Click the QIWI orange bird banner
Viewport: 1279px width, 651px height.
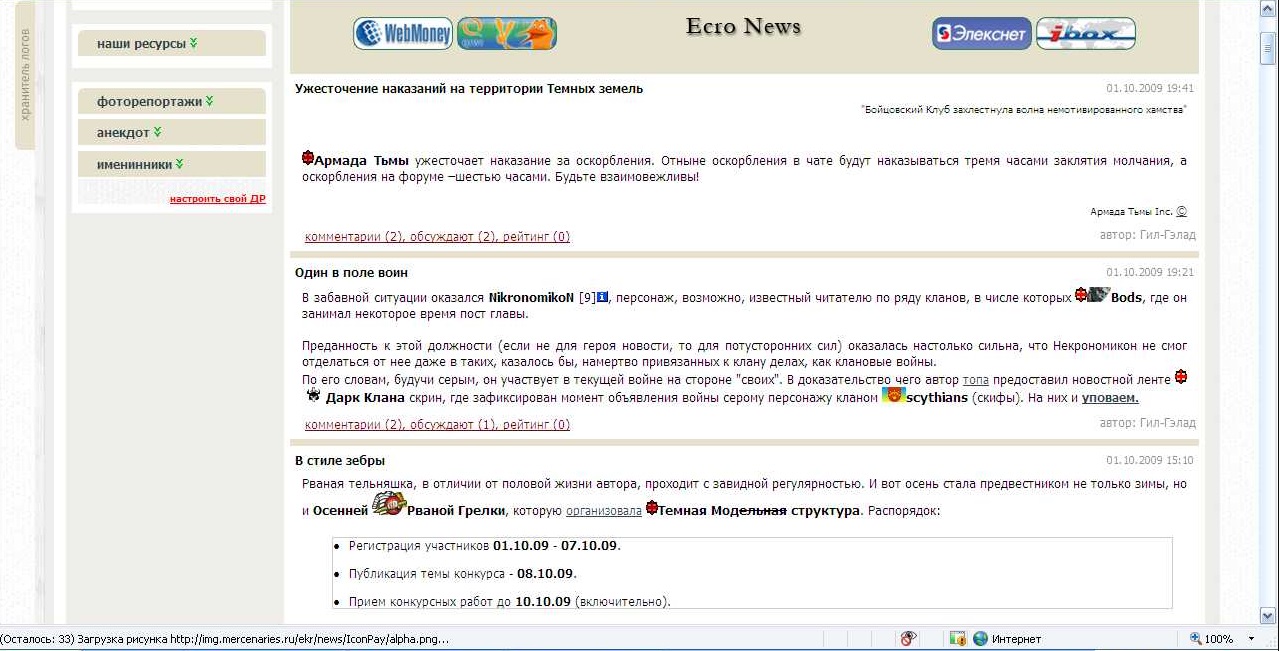coord(507,33)
